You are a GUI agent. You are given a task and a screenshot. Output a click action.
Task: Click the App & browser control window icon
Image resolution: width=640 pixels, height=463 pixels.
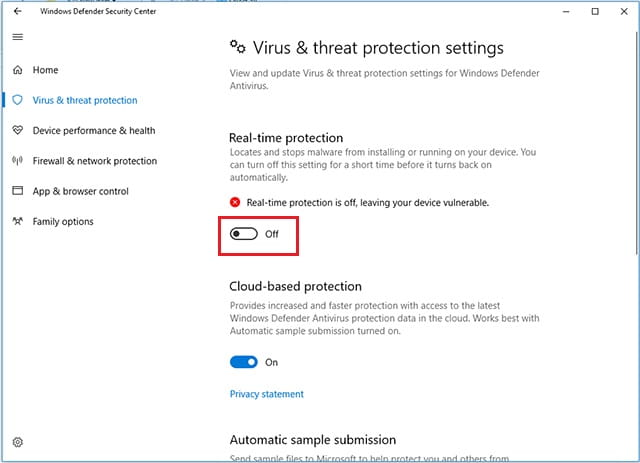click(x=18, y=191)
